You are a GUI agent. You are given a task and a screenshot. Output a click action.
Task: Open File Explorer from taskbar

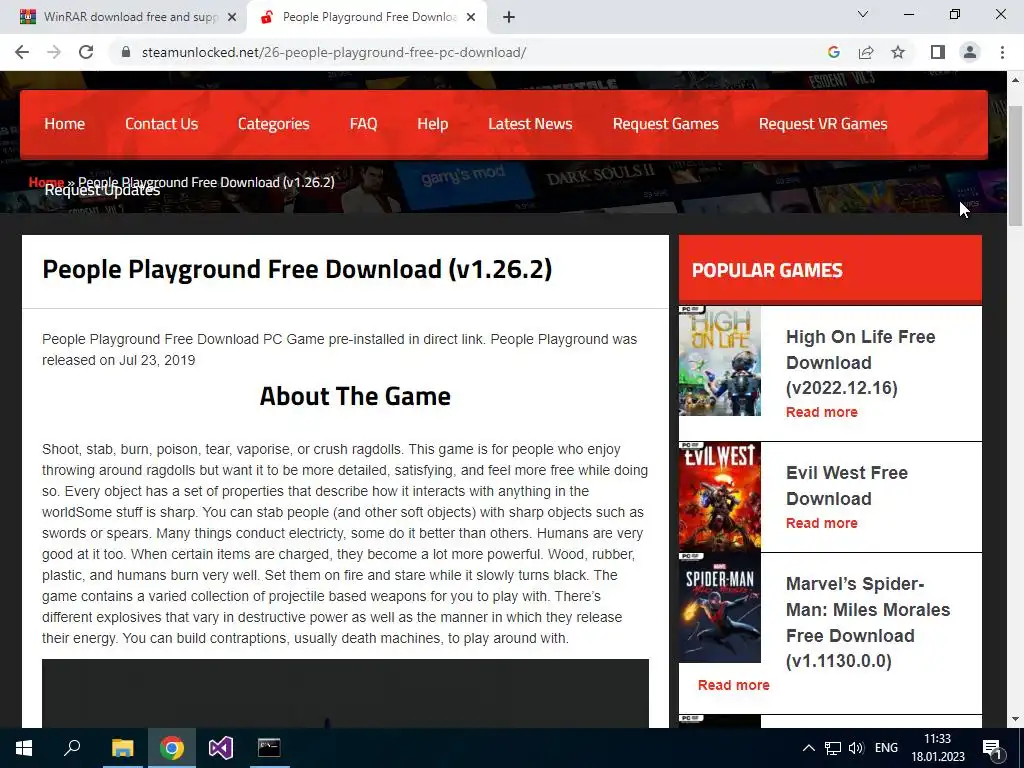pyautogui.click(x=122, y=748)
